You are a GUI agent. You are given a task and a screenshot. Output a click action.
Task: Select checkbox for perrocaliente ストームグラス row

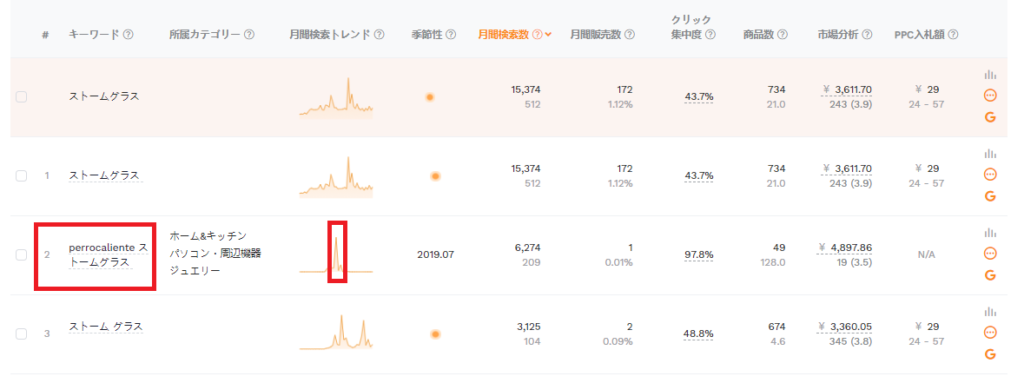pos(22,255)
